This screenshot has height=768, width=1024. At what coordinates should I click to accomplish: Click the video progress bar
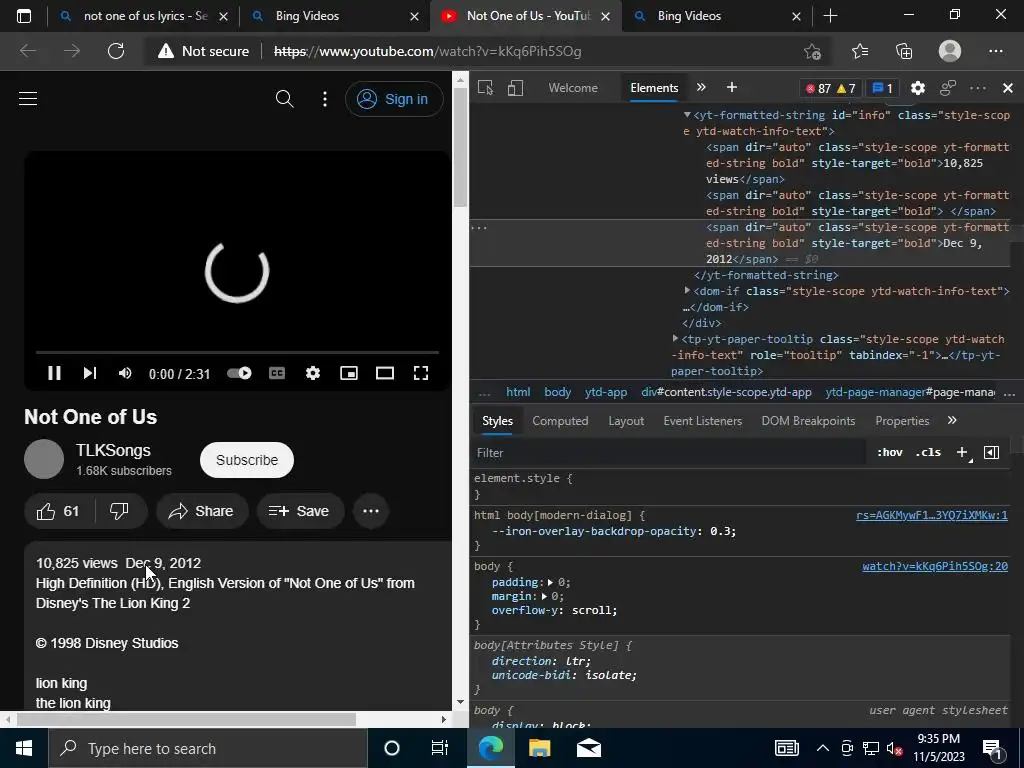[237, 352]
